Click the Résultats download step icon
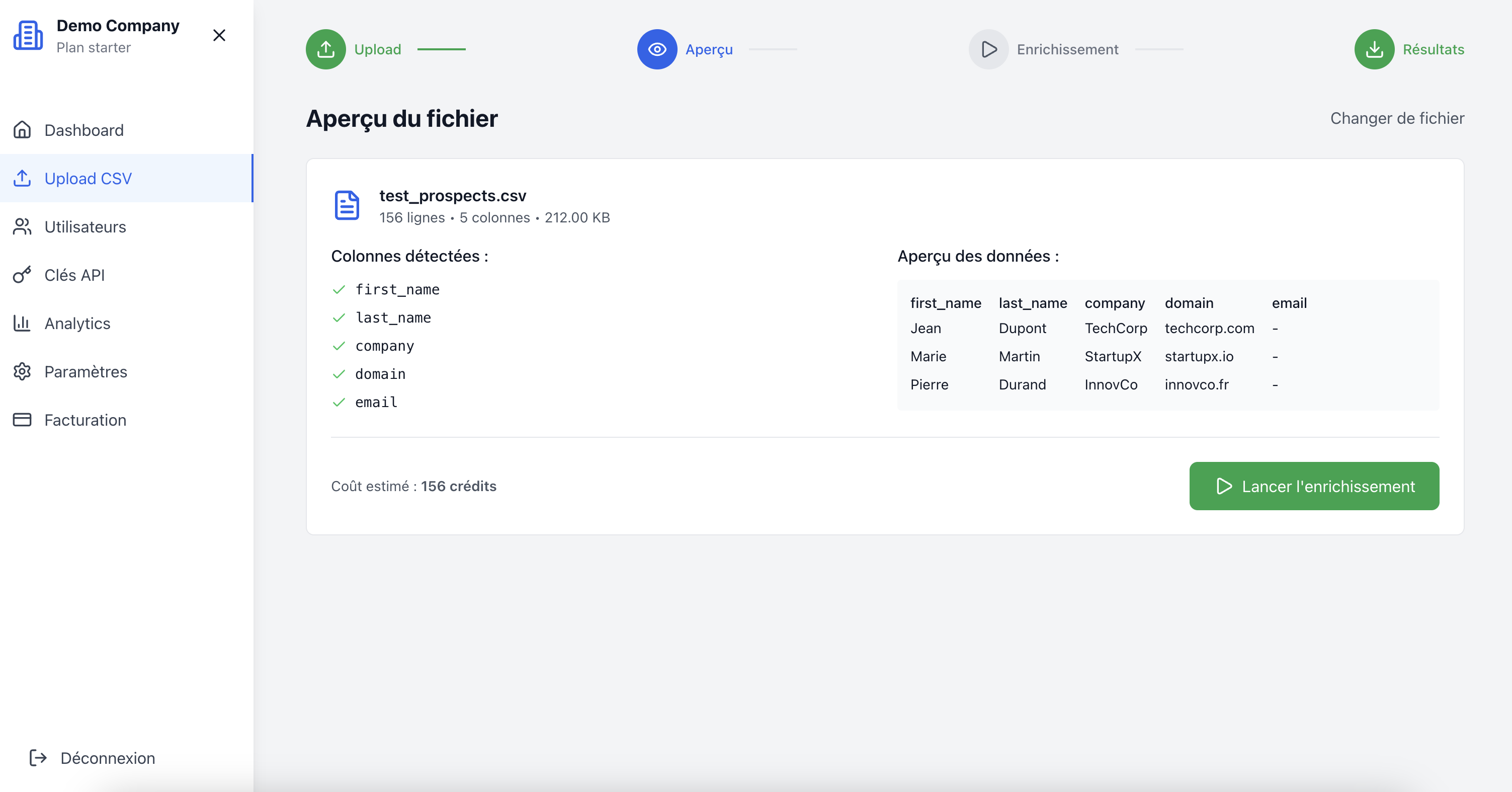1512x792 pixels. tap(1374, 49)
